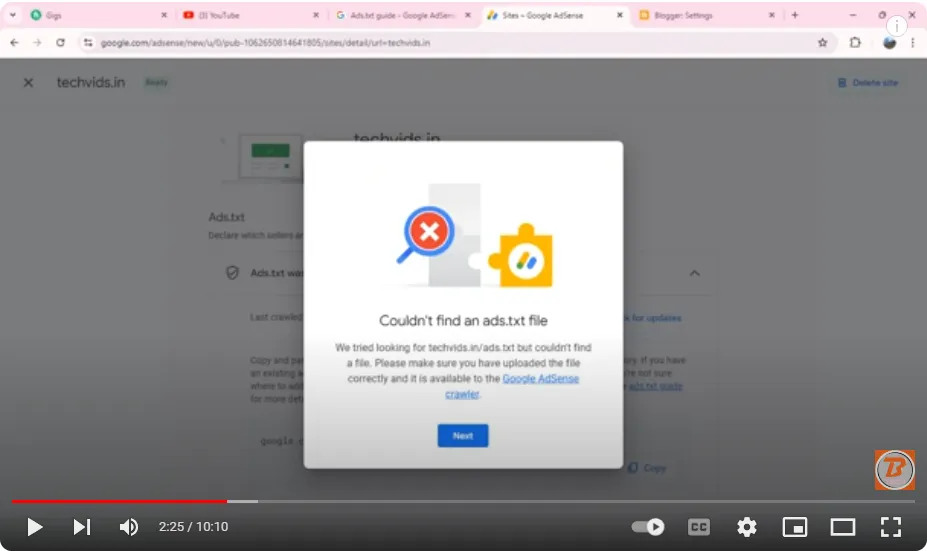Collapse the Ads.txt section chevron
The height and width of the screenshot is (551, 927).
(695, 273)
